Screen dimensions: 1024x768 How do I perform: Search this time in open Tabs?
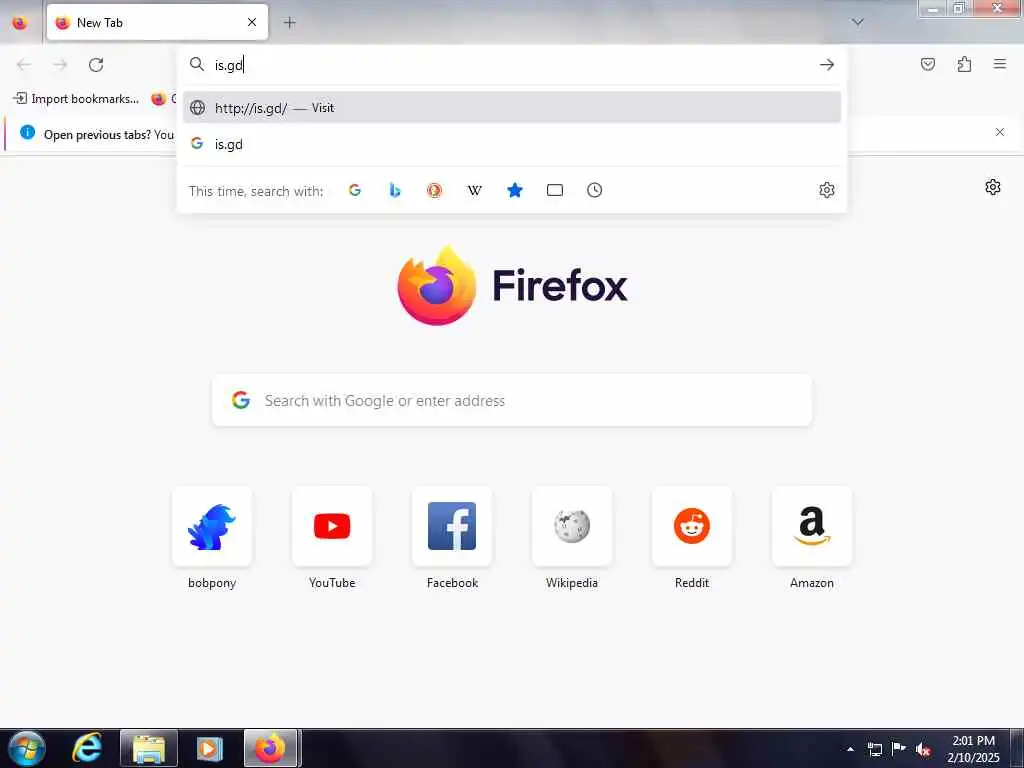[554, 190]
